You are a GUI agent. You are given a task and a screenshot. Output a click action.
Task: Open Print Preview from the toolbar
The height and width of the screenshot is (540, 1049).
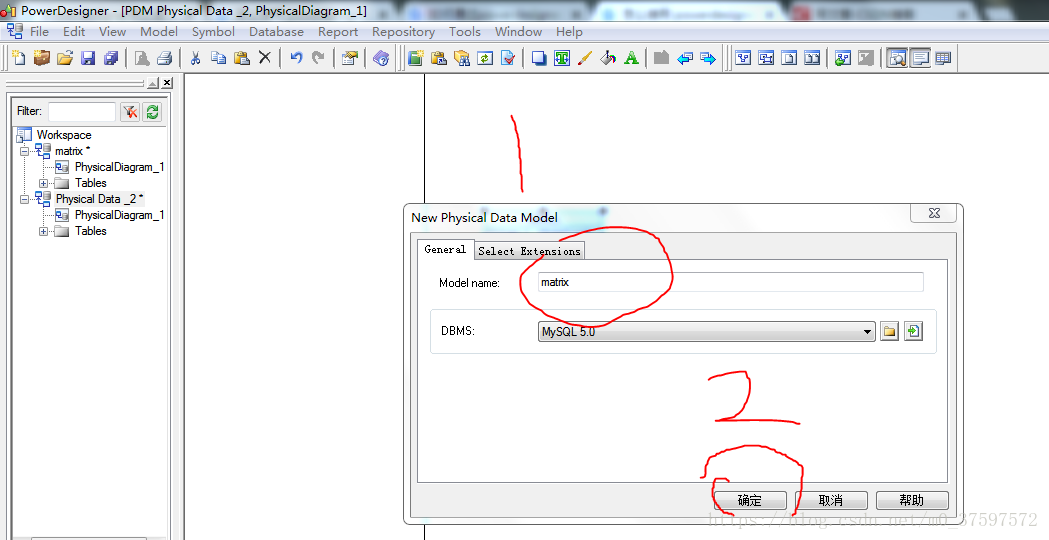(142, 58)
